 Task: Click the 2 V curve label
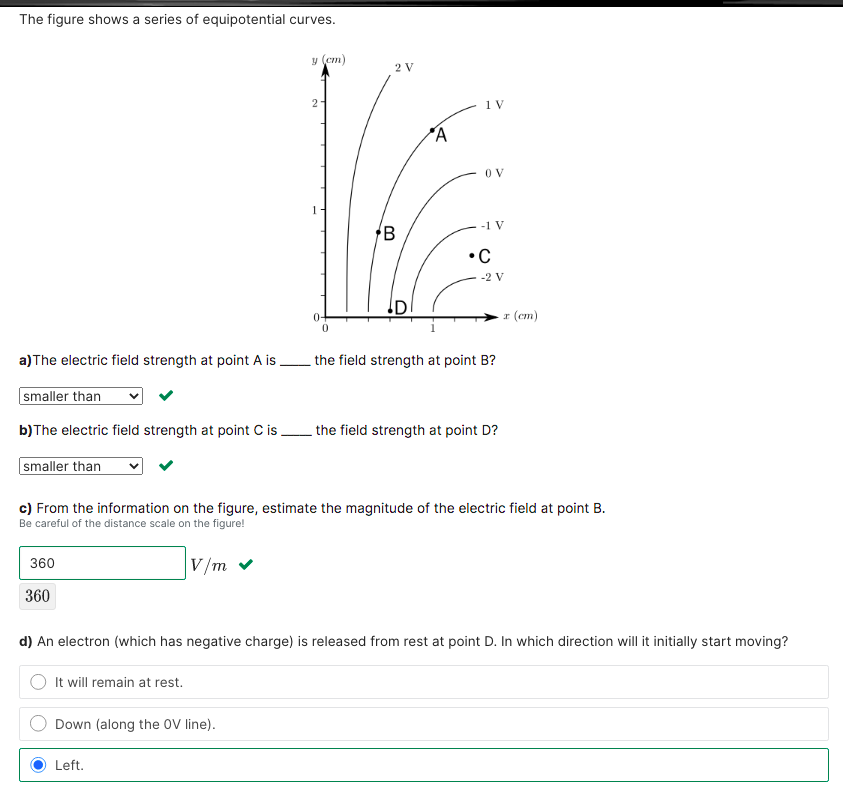pyautogui.click(x=404, y=67)
